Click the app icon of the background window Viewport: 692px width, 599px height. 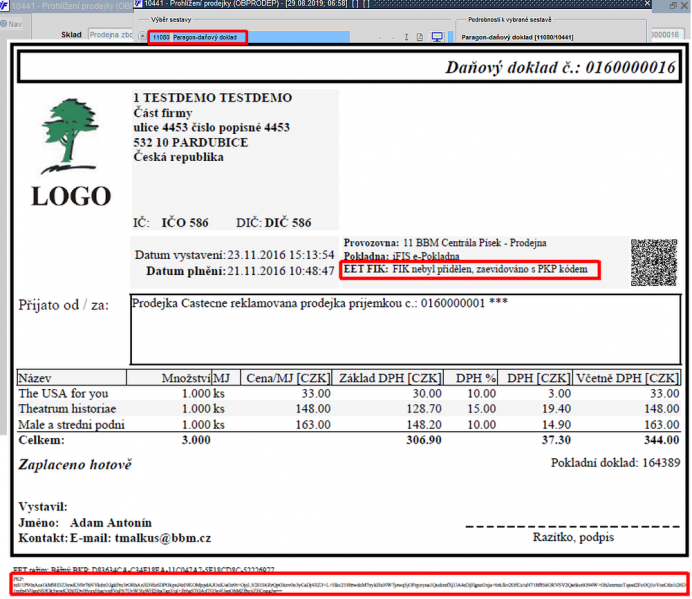tap(5, 6)
